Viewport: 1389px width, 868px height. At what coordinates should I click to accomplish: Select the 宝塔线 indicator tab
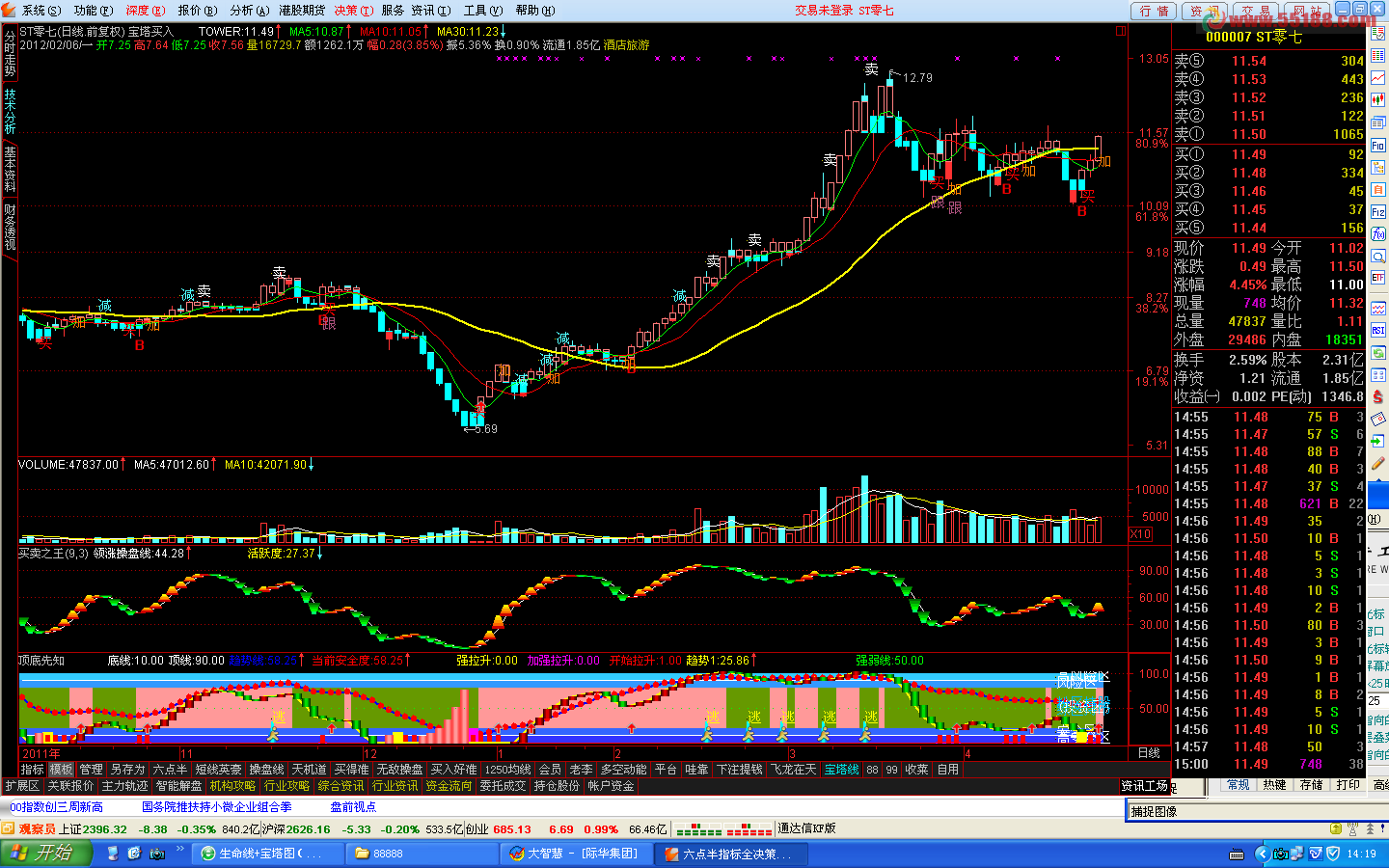[841, 770]
